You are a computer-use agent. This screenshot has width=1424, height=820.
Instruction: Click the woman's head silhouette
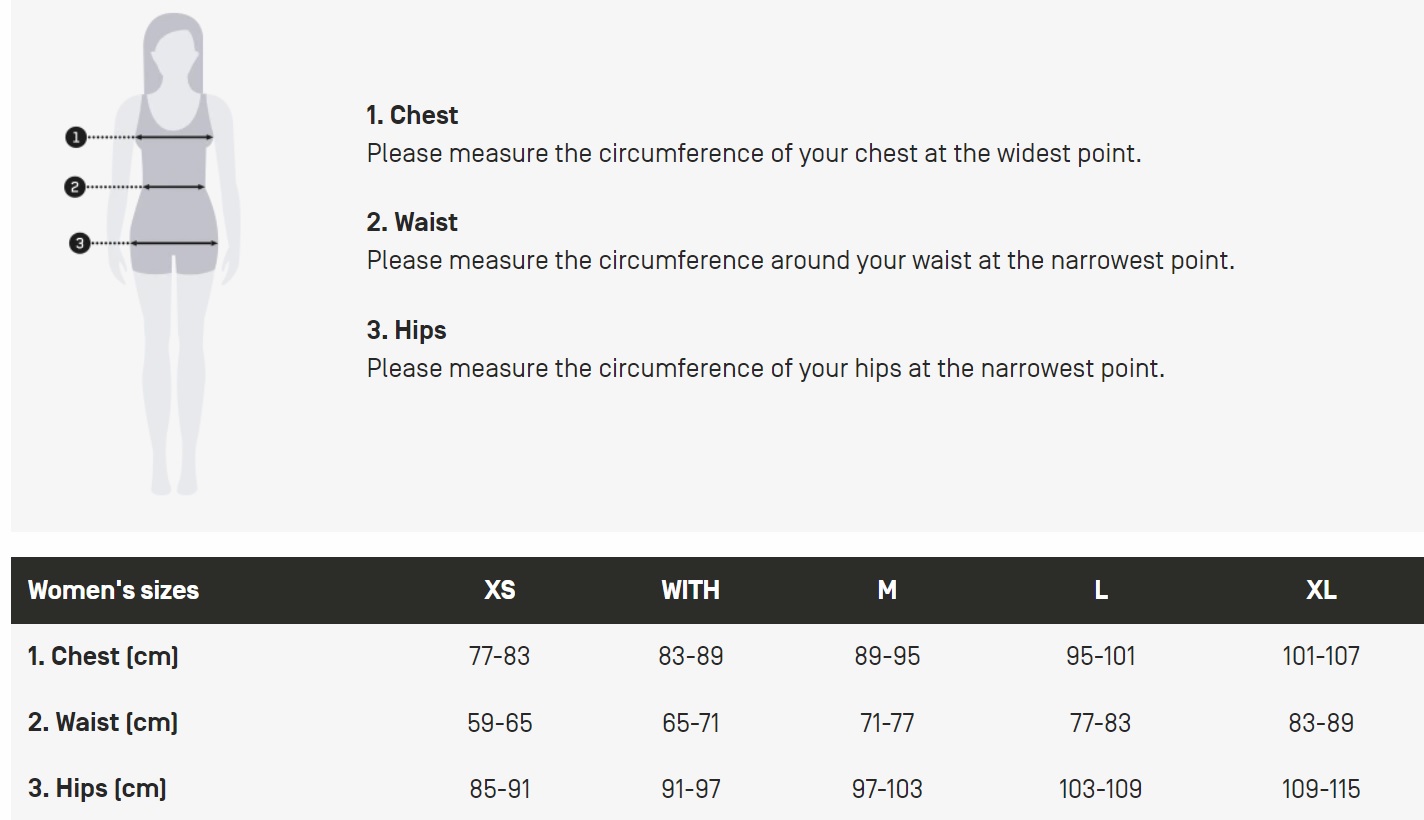pyautogui.click(x=174, y=48)
